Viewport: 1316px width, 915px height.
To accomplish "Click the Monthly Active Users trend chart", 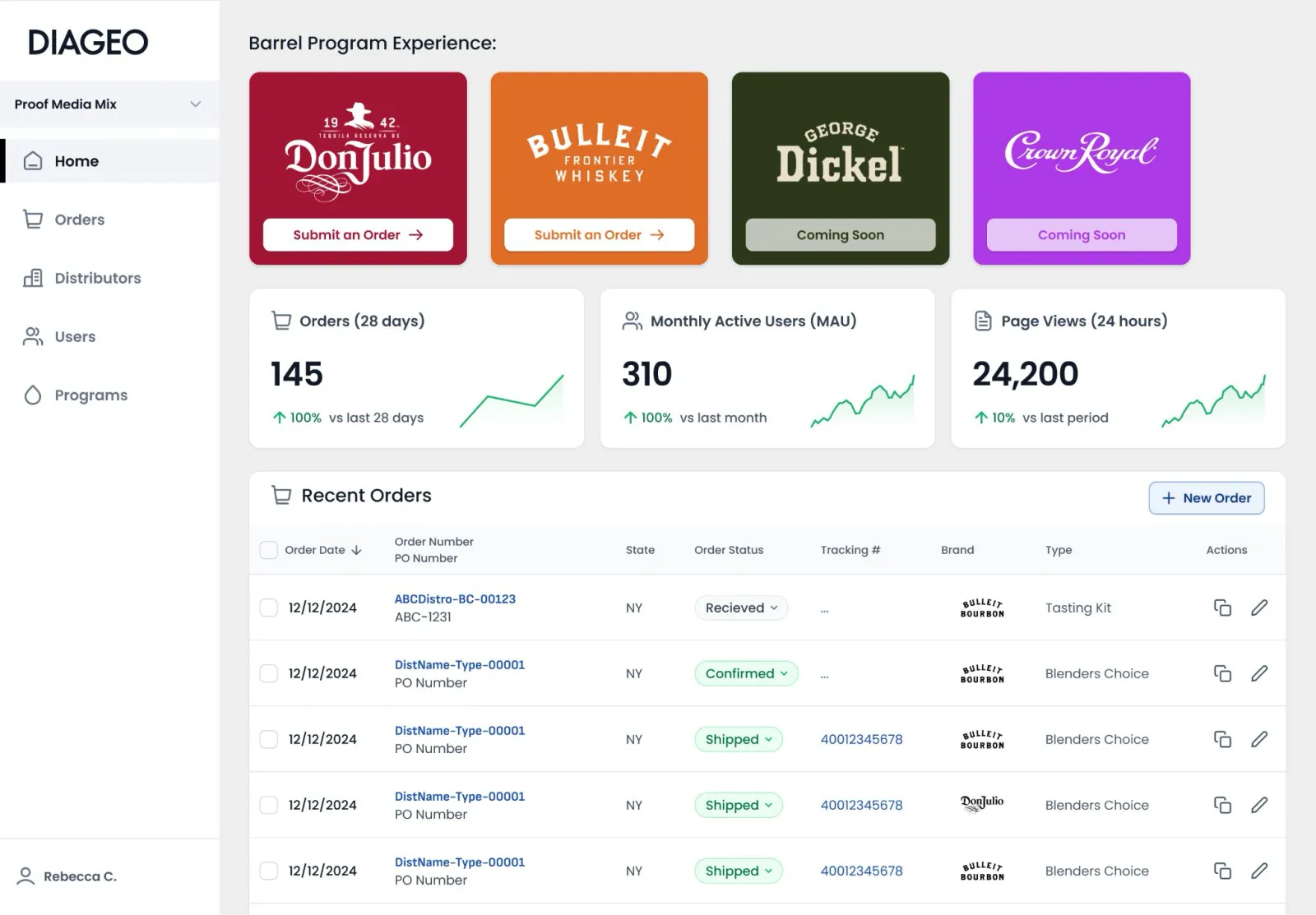I will point(862,401).
